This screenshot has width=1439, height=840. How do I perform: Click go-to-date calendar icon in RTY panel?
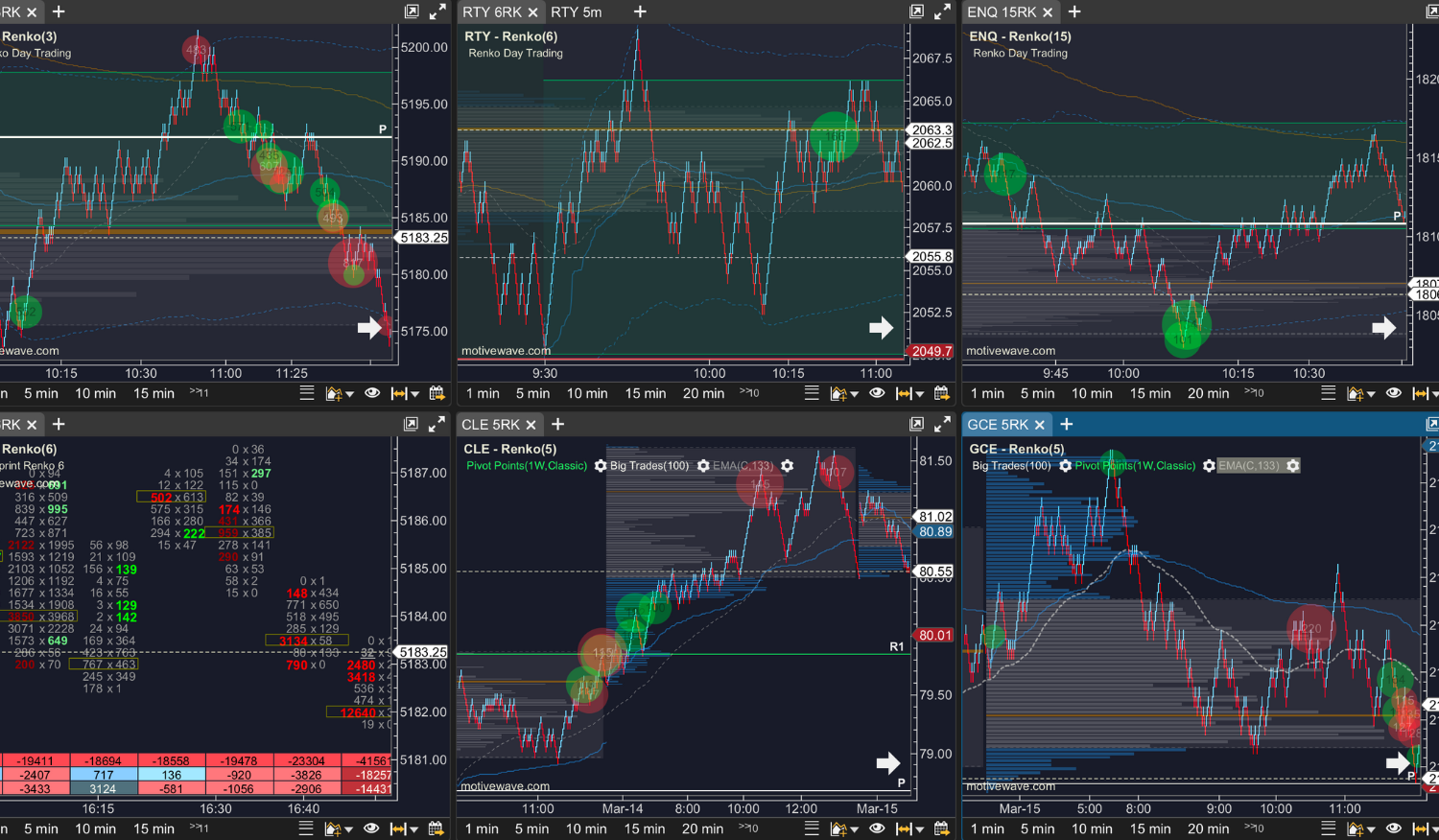(x=942, y=393)
